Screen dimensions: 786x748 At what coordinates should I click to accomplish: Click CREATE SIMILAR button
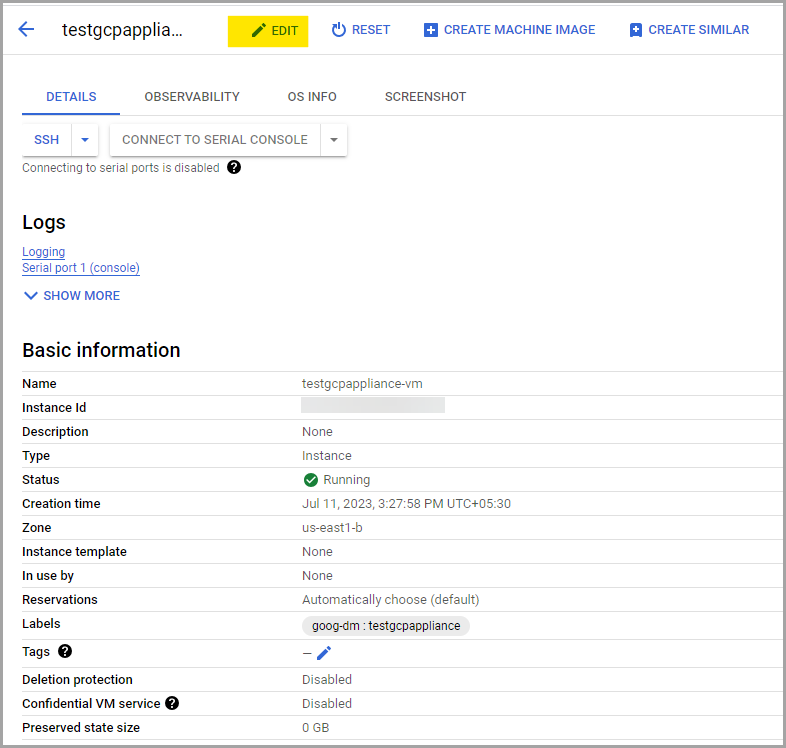pyautogui.click(x=689, y=30)
